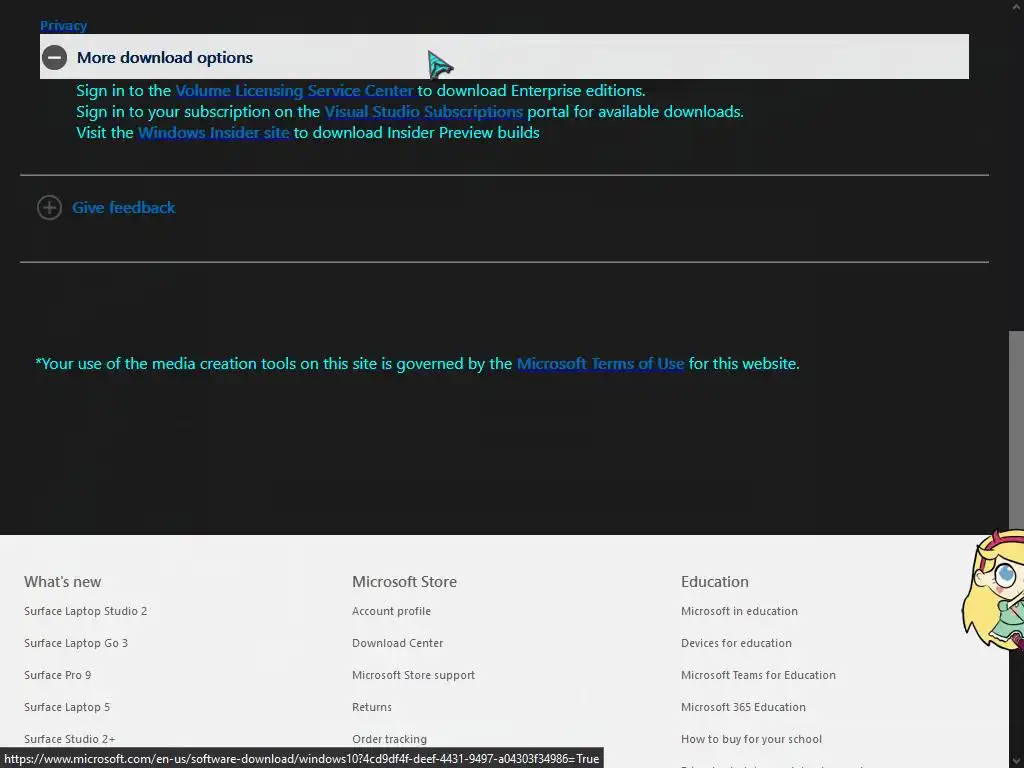Screen dimensions: 1024x768
Task: Go to Account profile link
Action: [x=391, y=611]
